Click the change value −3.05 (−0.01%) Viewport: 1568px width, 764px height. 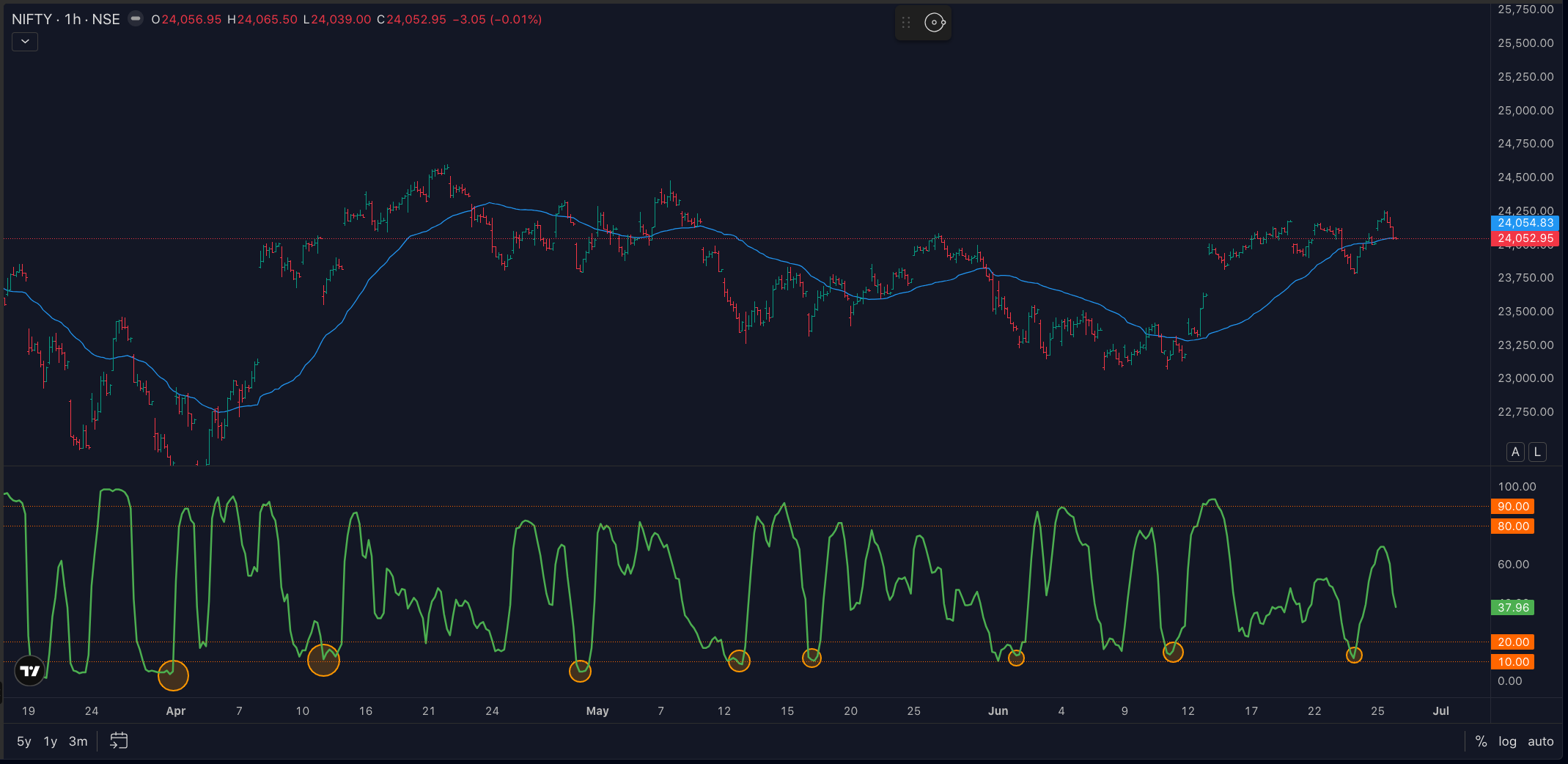(497, 19)
